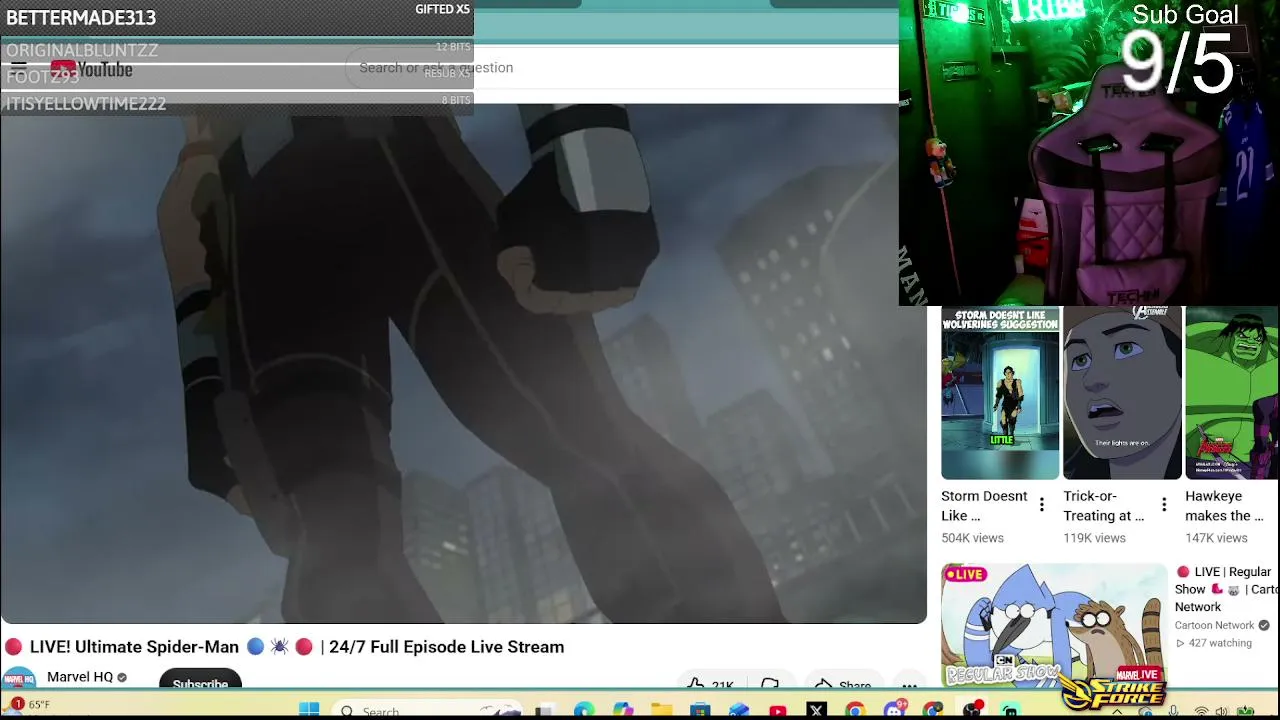Viewport: 1280px width, 720px height.
Task: Select 'ITISYELLOWTIME222' in the stream overlay
Action: [86, 104]
